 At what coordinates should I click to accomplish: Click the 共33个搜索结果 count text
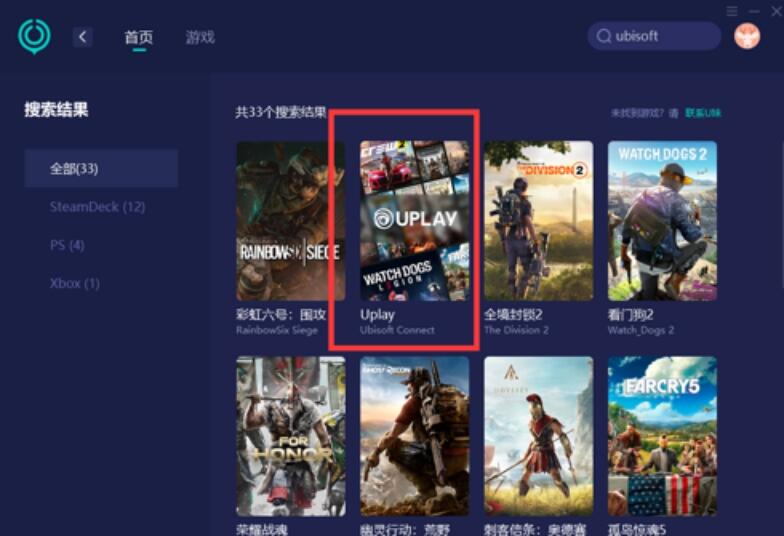pyautogui.click(x=280, y=112)
